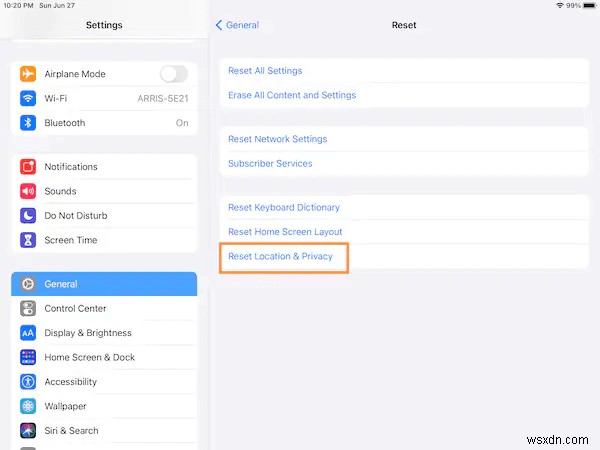Tap the 99% battery percentage
Screen dimensions: 600x450
574,5
